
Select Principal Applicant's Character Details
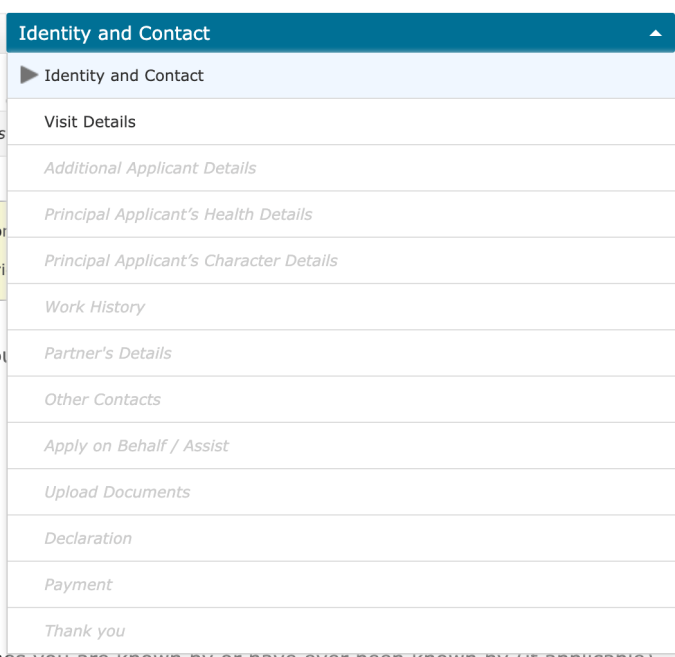tap(191, 260)
